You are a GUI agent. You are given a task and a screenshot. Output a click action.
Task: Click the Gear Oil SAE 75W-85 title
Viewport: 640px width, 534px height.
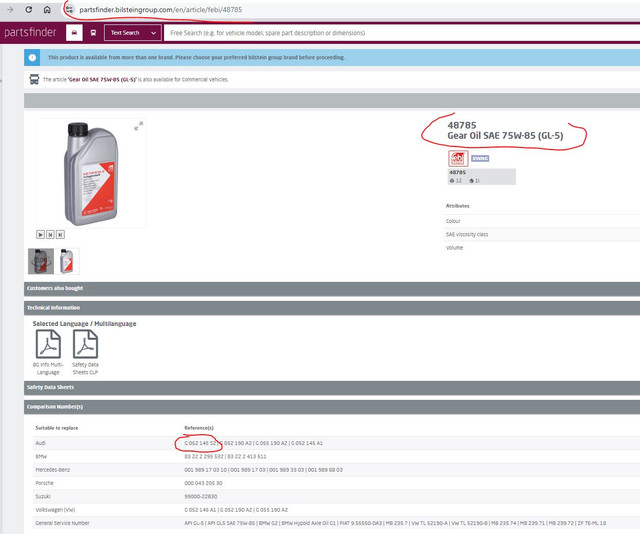pos(505,136)
